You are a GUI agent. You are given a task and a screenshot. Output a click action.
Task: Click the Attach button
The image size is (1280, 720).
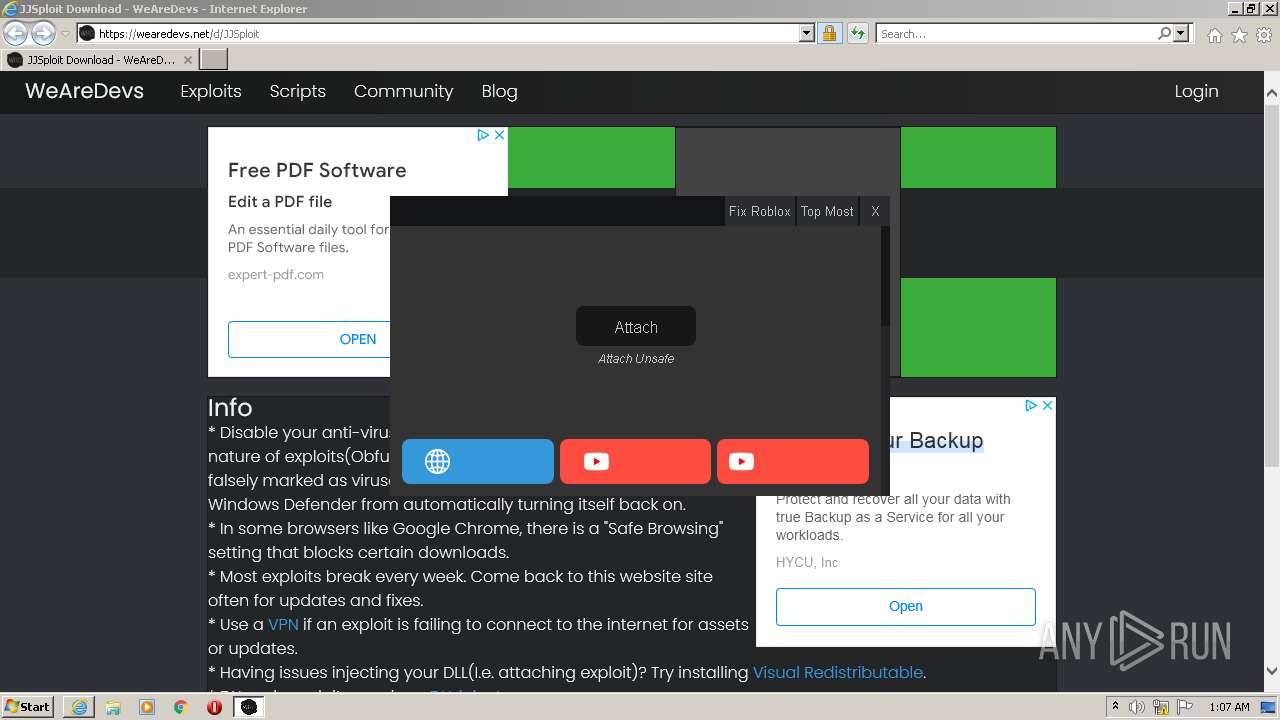pyautogui.click(x=636, y=327)
